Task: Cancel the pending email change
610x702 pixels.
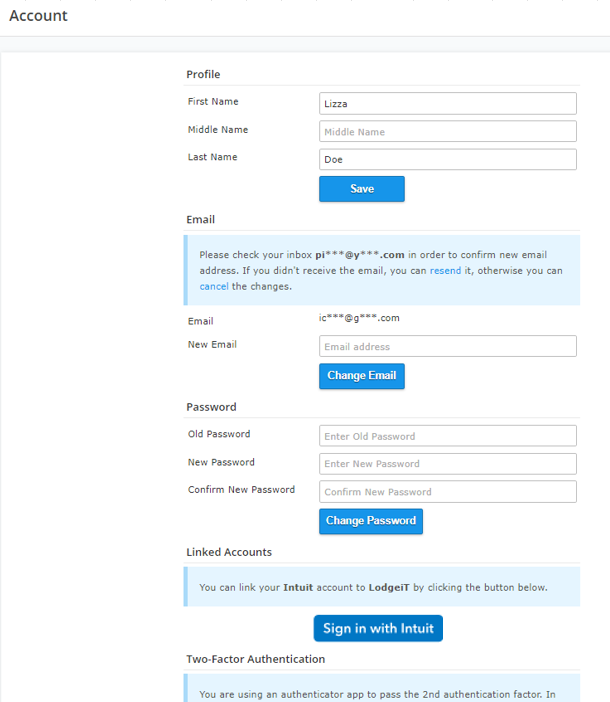Action: click(x=214, y=286)
